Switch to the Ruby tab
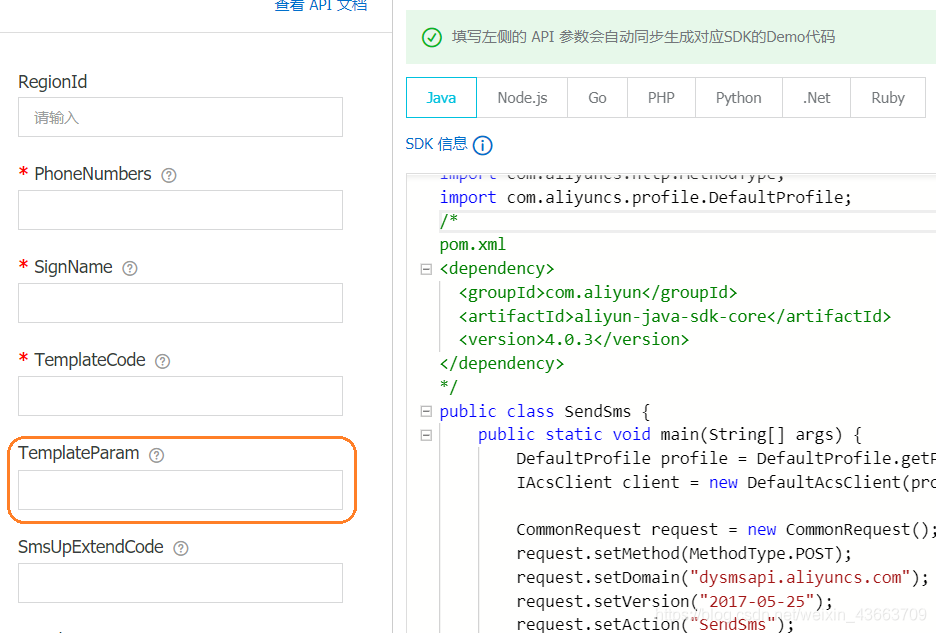The image size is (936, 633). pyautogui.click(x=888, y=97)
